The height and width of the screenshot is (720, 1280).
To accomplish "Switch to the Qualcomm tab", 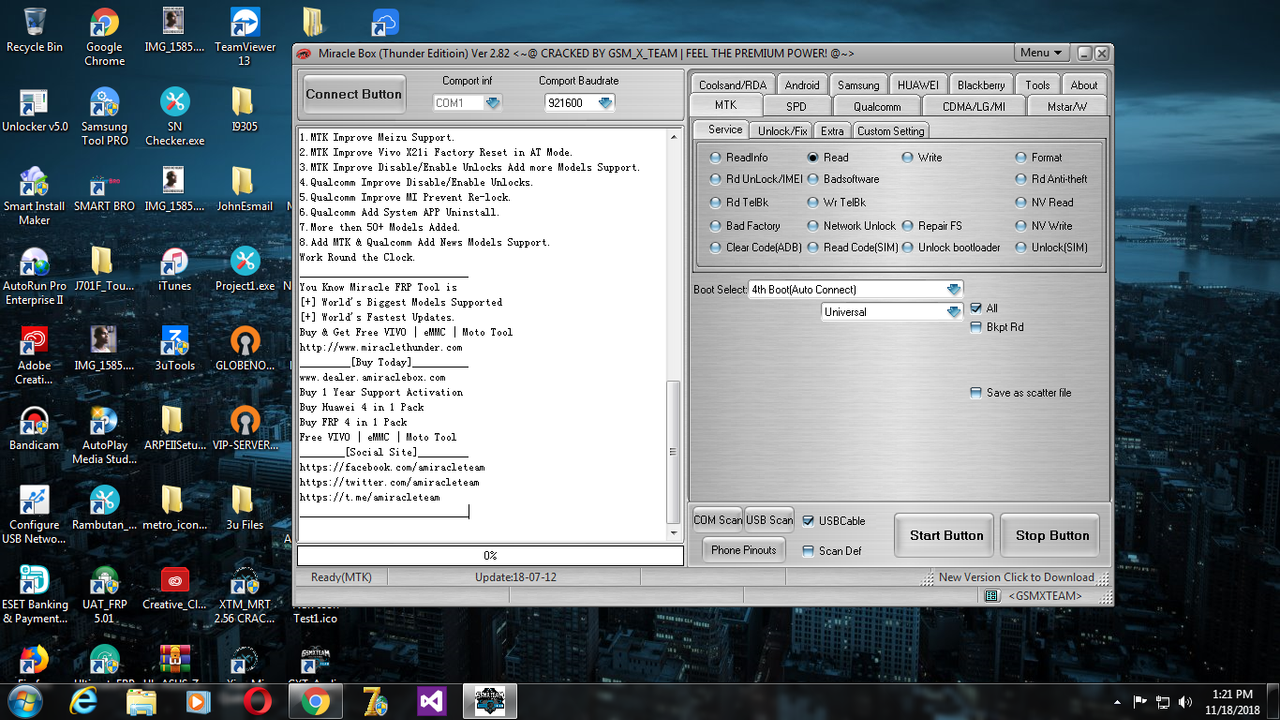I will pyautogui.click(x=877, y=106).
